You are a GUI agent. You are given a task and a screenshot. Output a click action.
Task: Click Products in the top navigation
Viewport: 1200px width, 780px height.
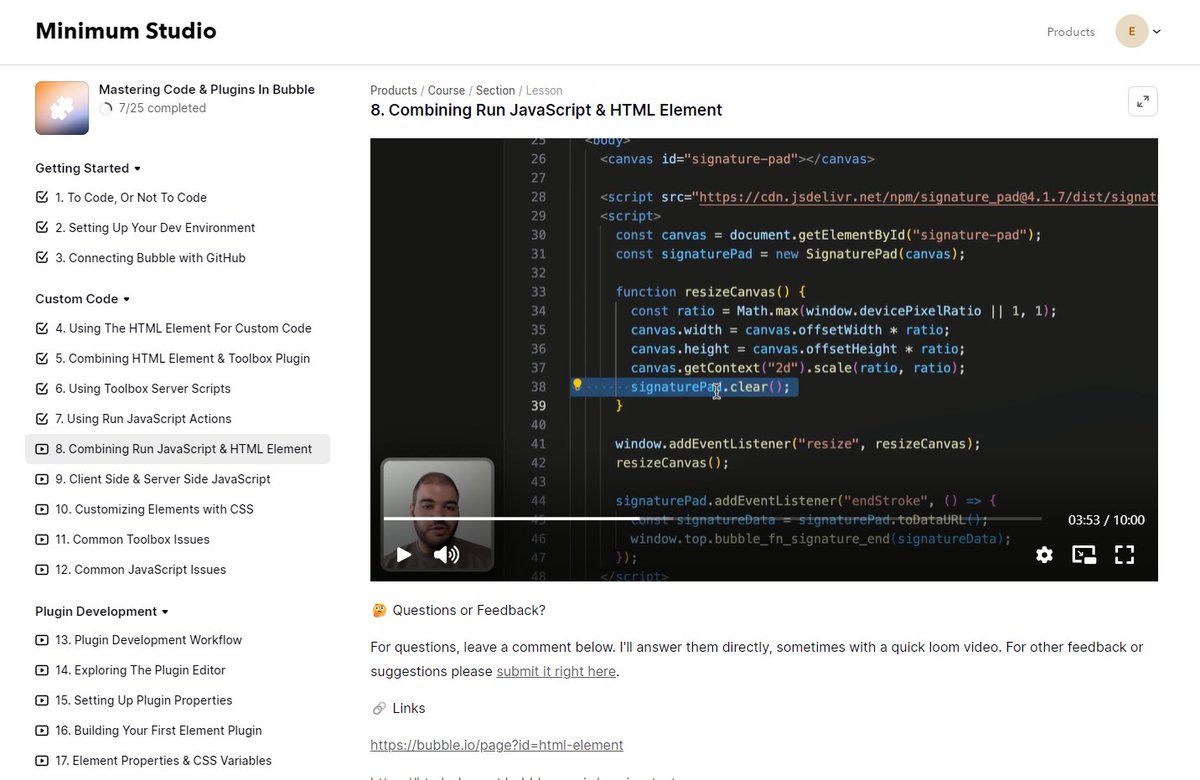[x=1071, y=32]
